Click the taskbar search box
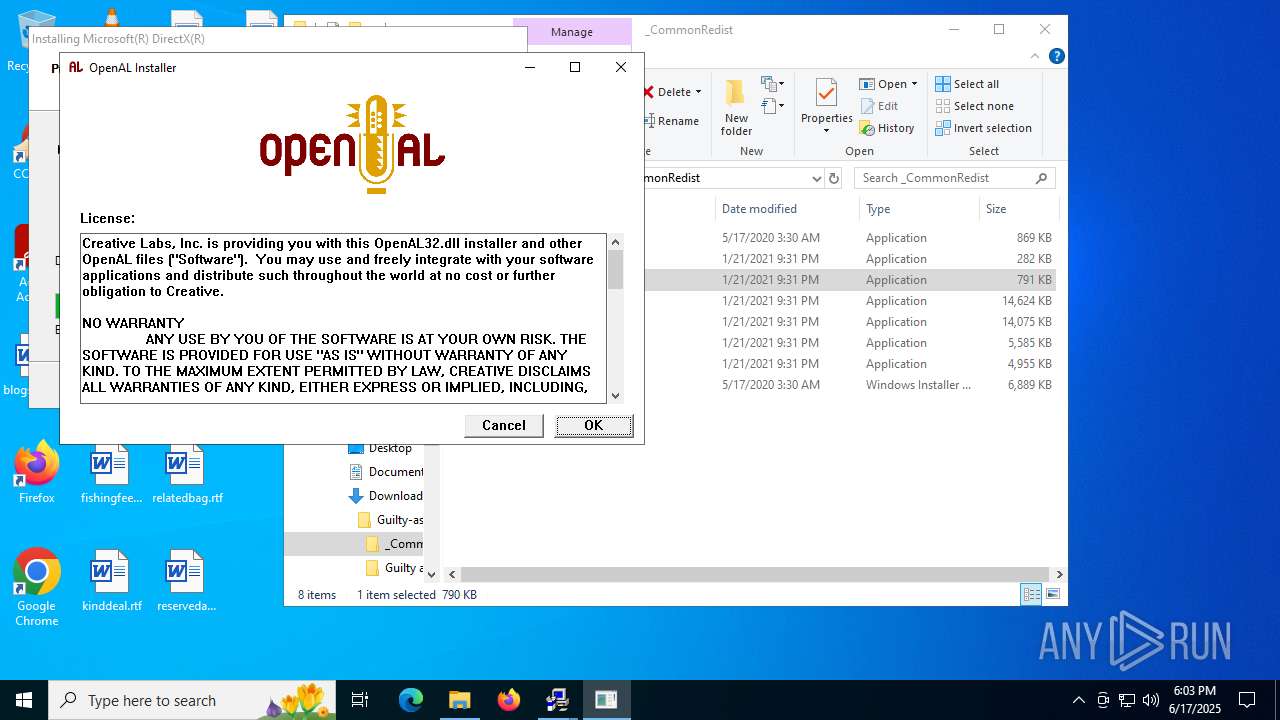 [x=192, y=700]
